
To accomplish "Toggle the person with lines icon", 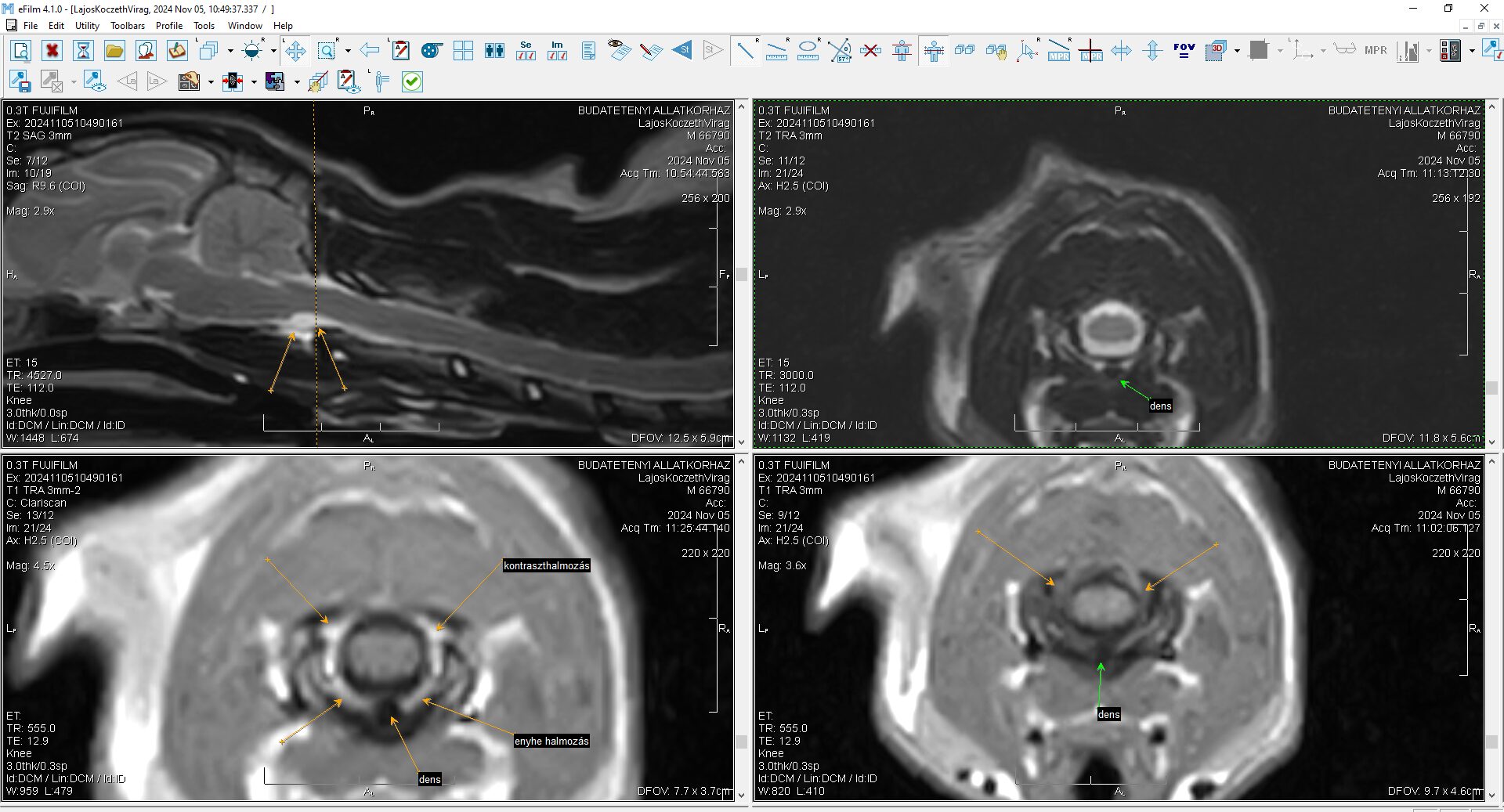I will click(x=381, y=81).
